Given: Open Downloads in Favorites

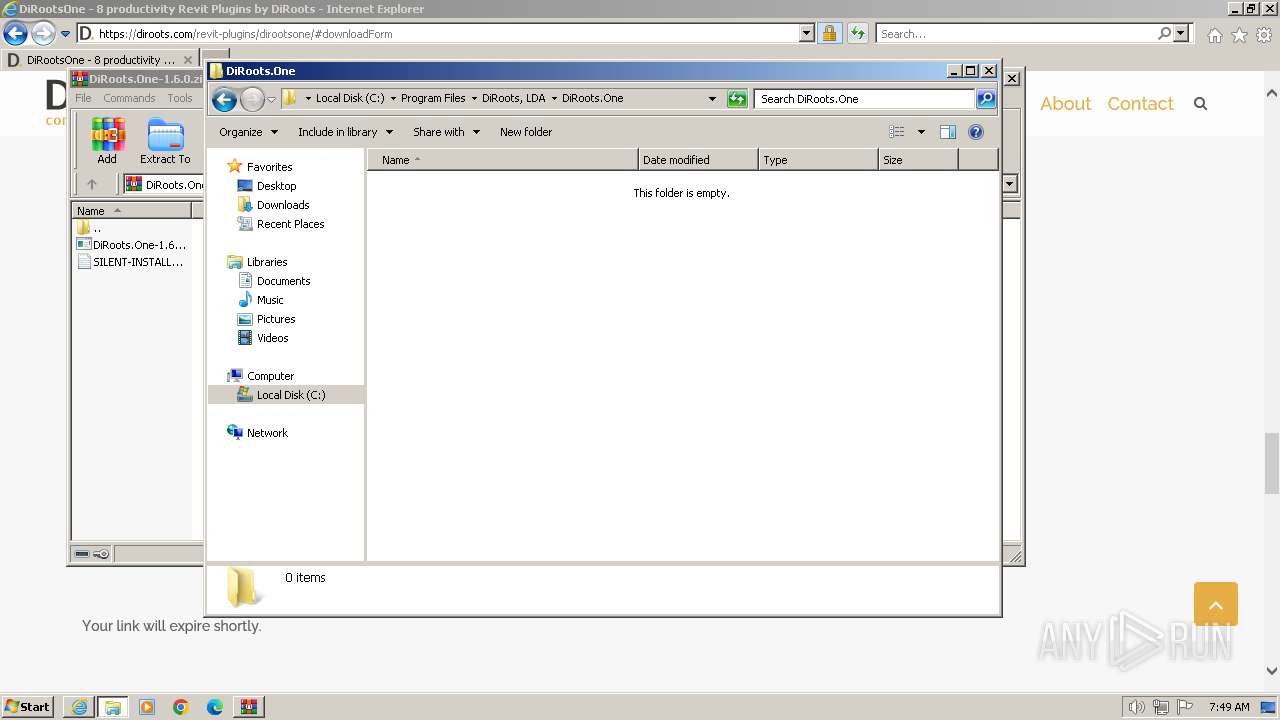Looking at the screenshot, I should coord(282,205).
